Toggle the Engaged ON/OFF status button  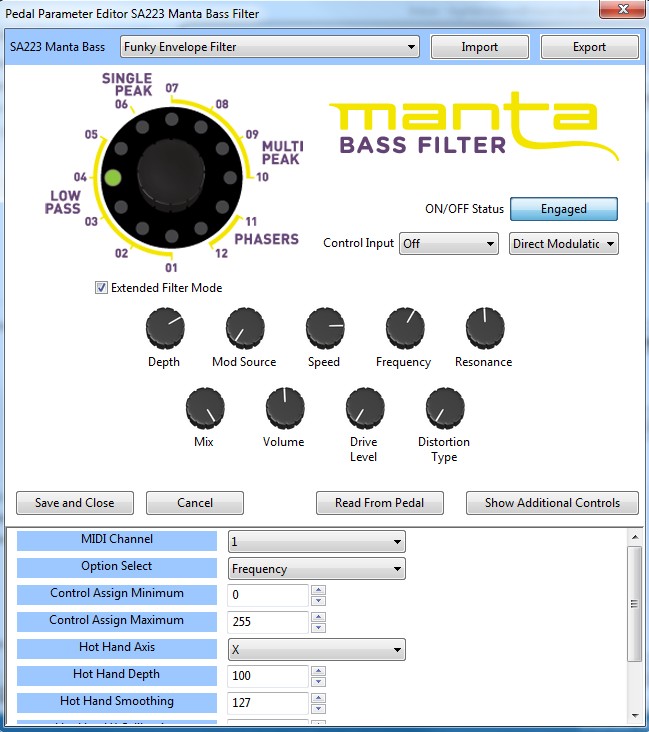point(564,209)
